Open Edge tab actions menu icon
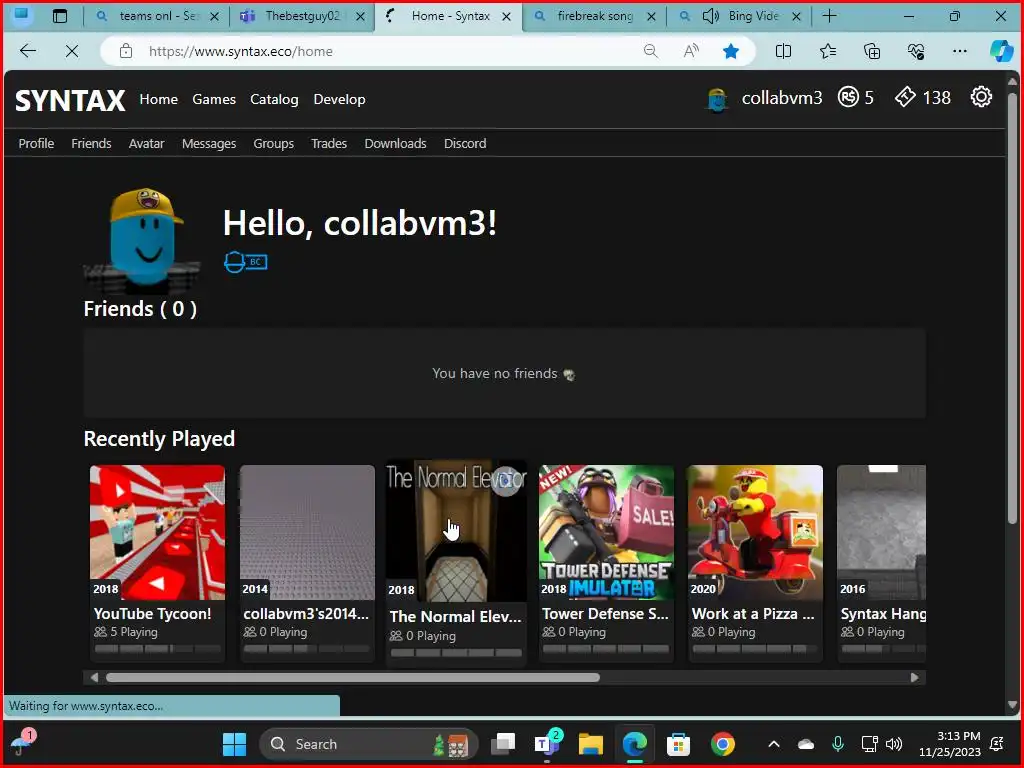Viewport: 1024px width, 768px height. pos(59,16)
